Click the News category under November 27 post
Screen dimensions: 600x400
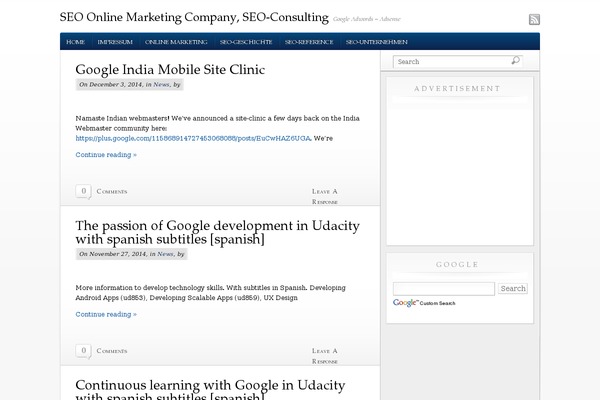pyautogui.click(x=165, y=254)
